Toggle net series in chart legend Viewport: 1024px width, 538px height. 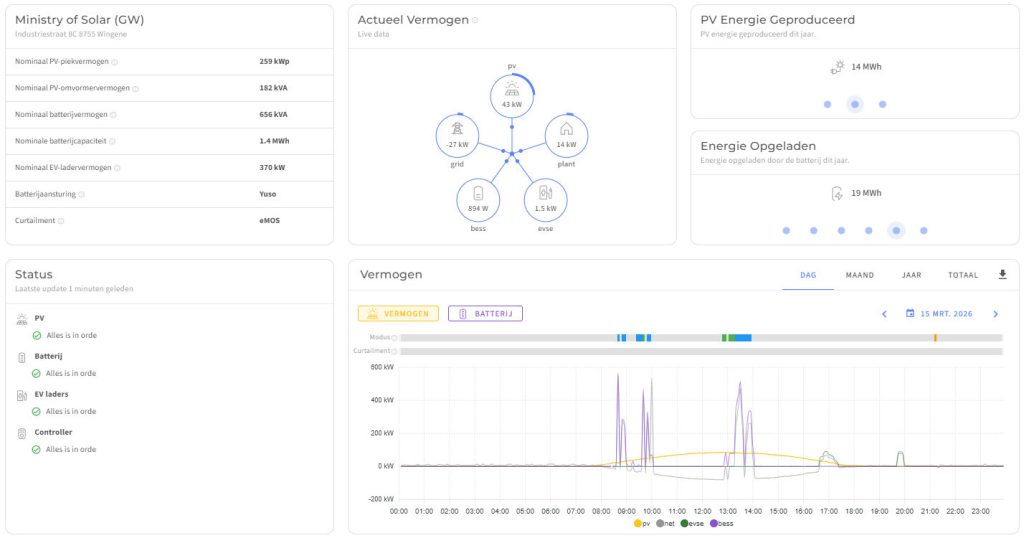point(665,524)
